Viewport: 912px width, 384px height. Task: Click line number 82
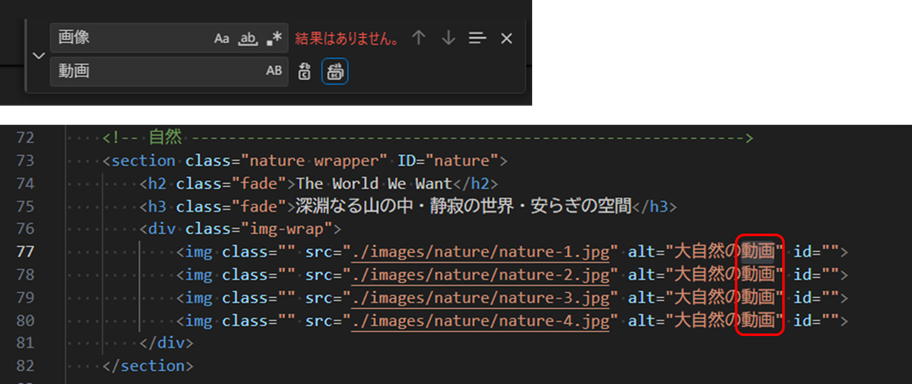[x=25, y=366]
